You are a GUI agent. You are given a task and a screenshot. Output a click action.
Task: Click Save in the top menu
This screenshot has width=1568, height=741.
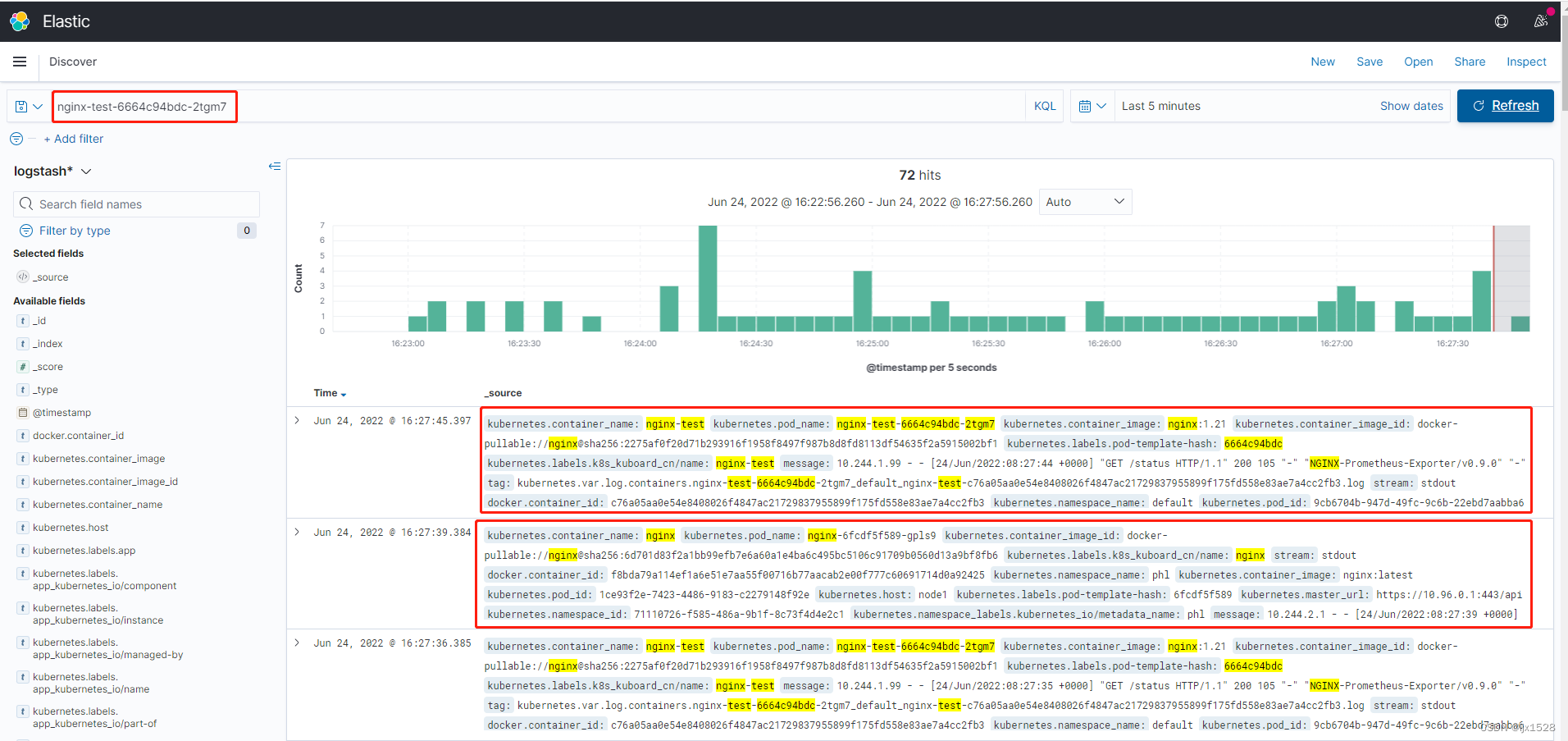[x=1370, y=62]
